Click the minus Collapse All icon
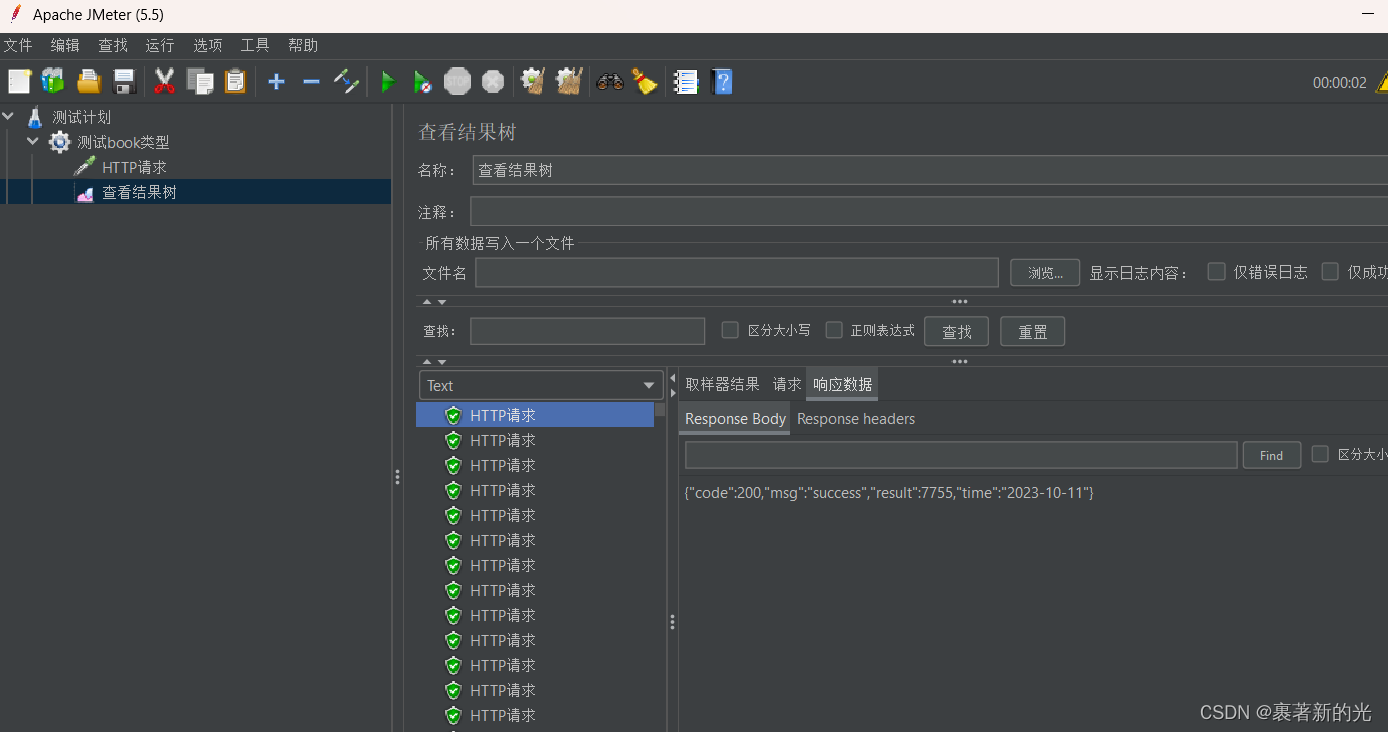1388x732 pixels. pyautogui.click(x=311, y=82)
